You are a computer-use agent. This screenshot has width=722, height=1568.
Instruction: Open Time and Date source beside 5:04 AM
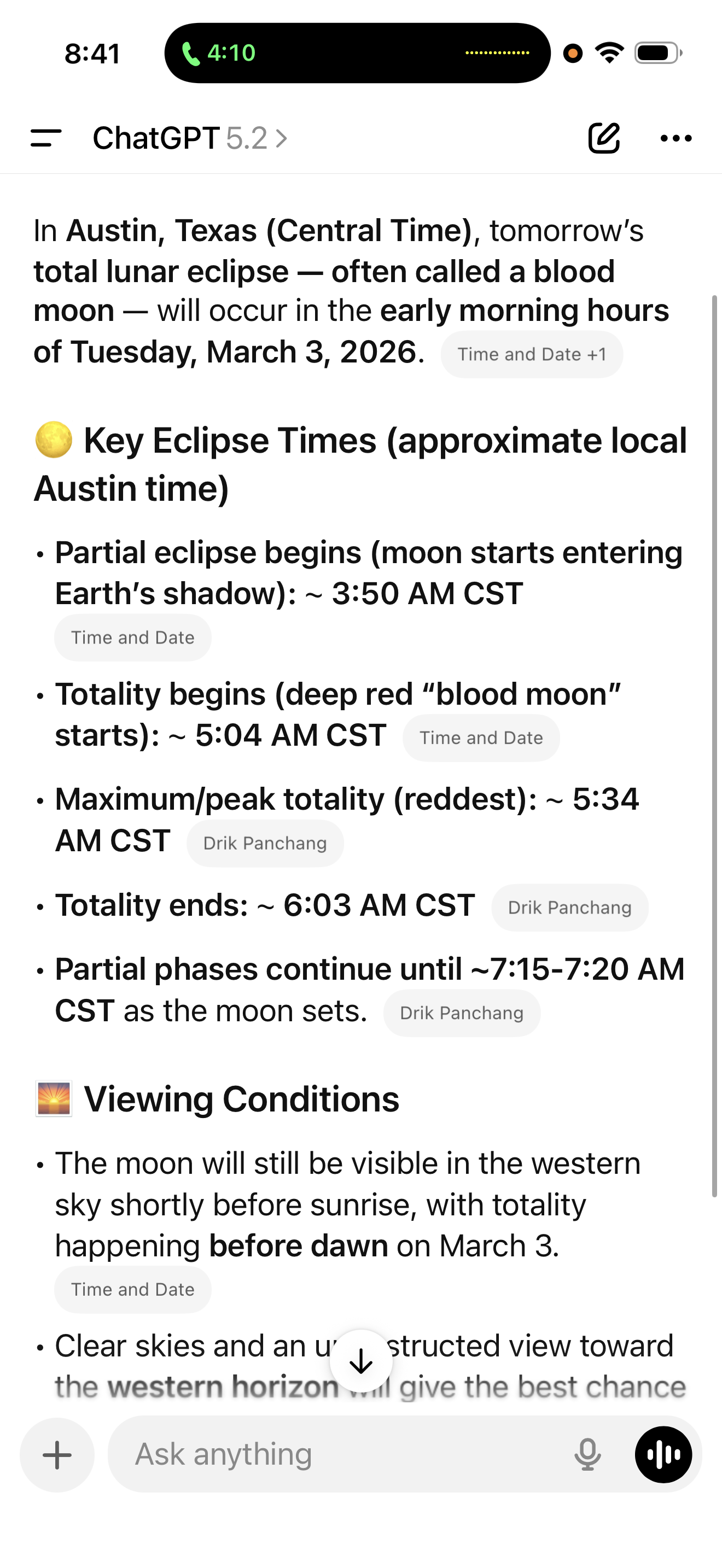click(481, 738)
